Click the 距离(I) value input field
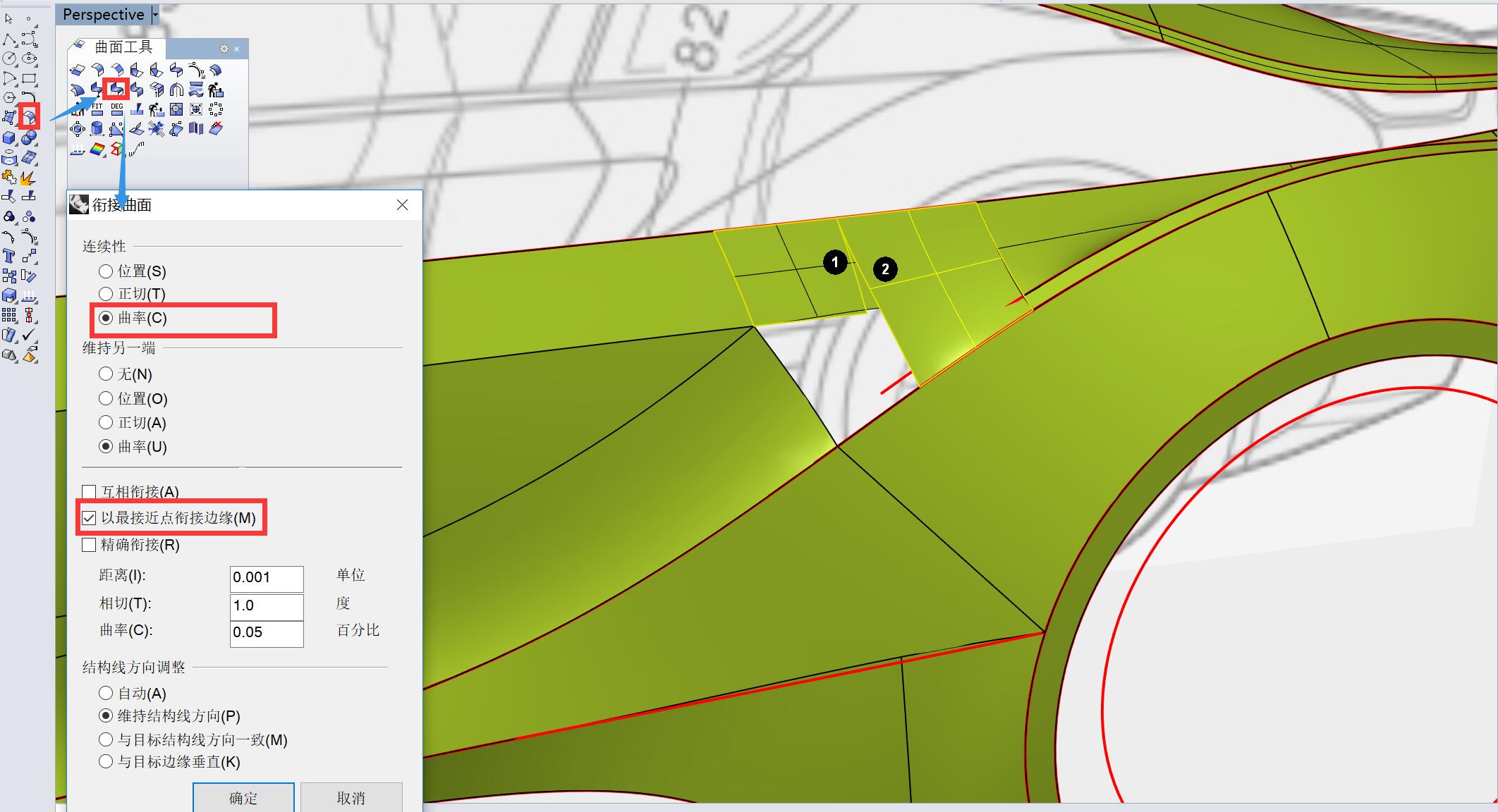 pos(266,578)
